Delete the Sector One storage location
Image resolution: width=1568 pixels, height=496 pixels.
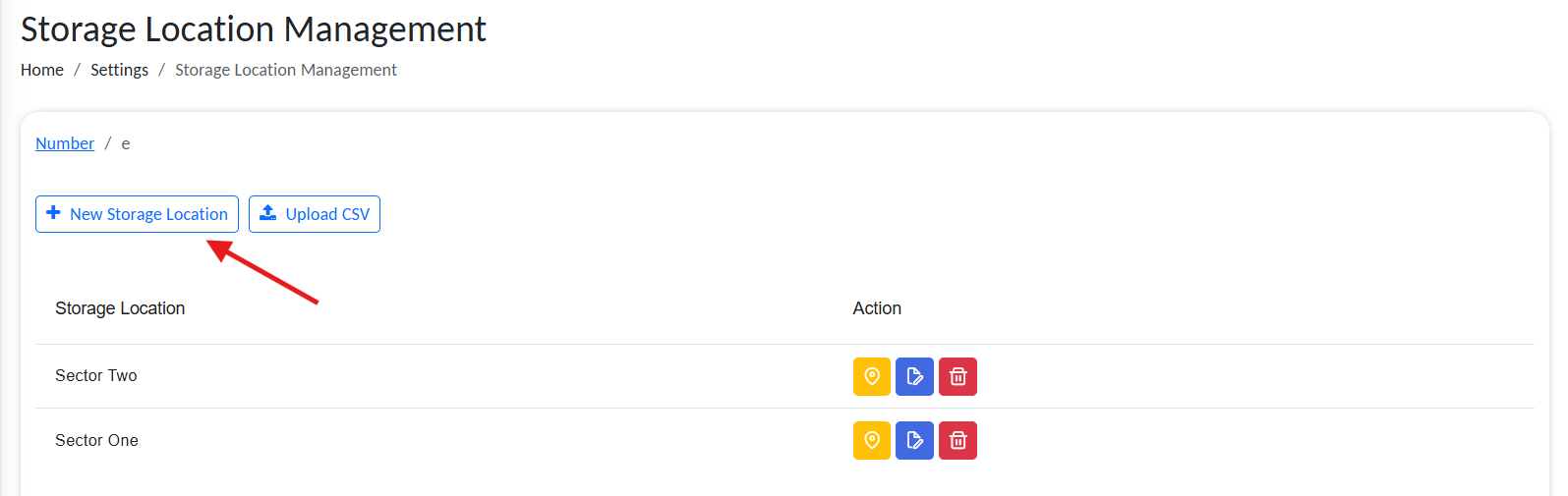tap(958, 440)
